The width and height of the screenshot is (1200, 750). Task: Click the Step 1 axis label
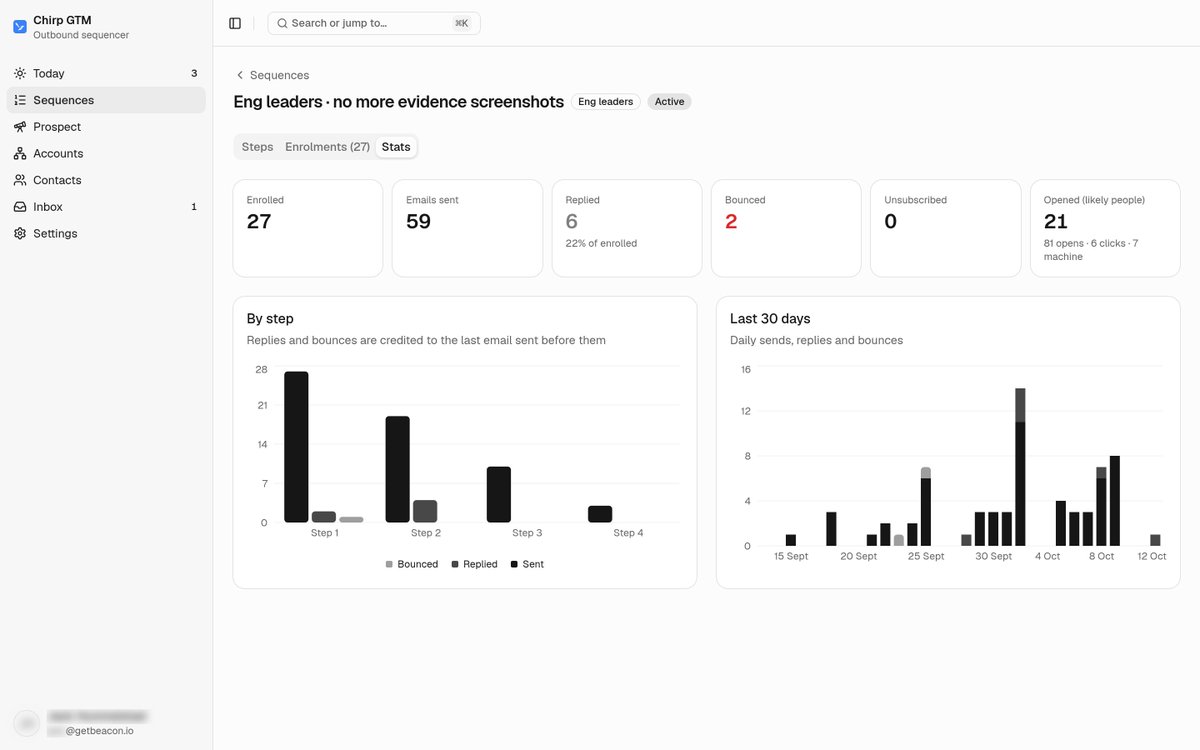pyautogui.click(x=324, y=533)
